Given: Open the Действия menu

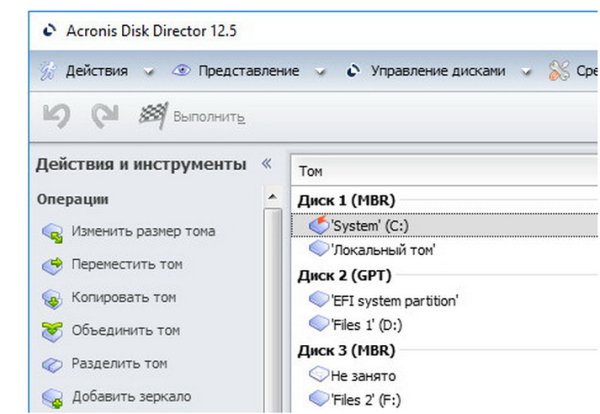Looking at the screenshot, I should pos(97,71).
